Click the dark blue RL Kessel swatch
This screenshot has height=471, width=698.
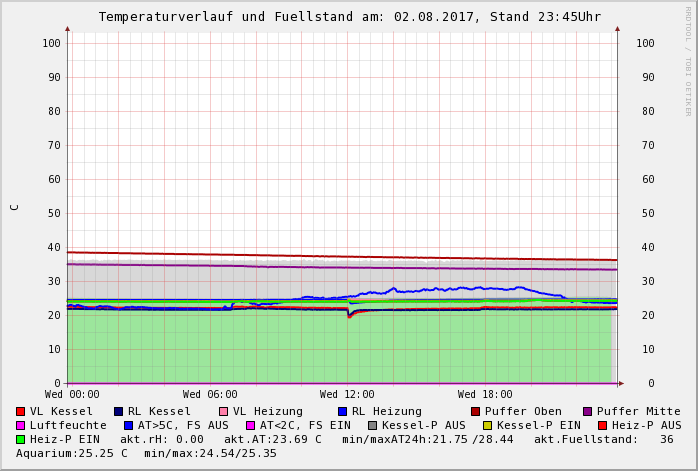pyautogui.click(x=118, y=411)
